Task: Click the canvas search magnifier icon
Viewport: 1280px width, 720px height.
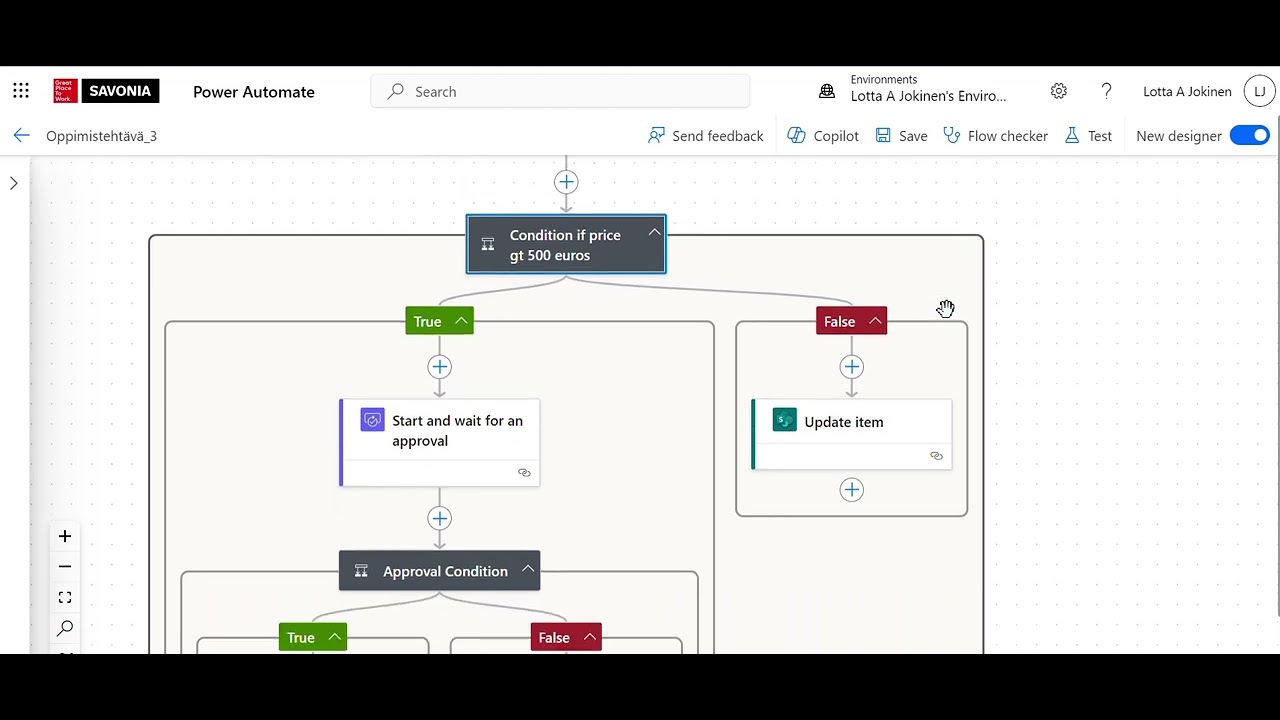Action: (65, 628)
